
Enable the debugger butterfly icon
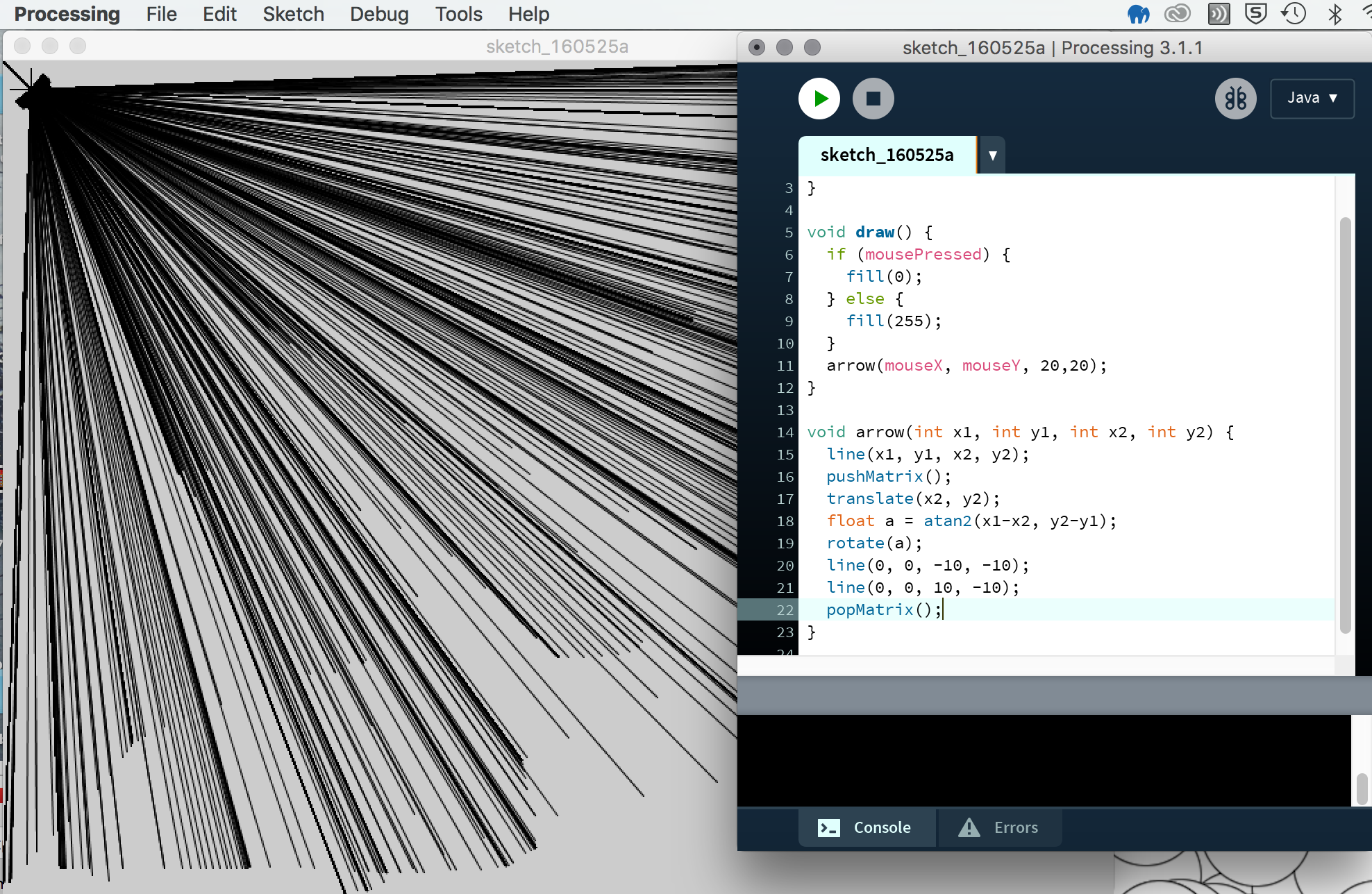(1235, 99)
